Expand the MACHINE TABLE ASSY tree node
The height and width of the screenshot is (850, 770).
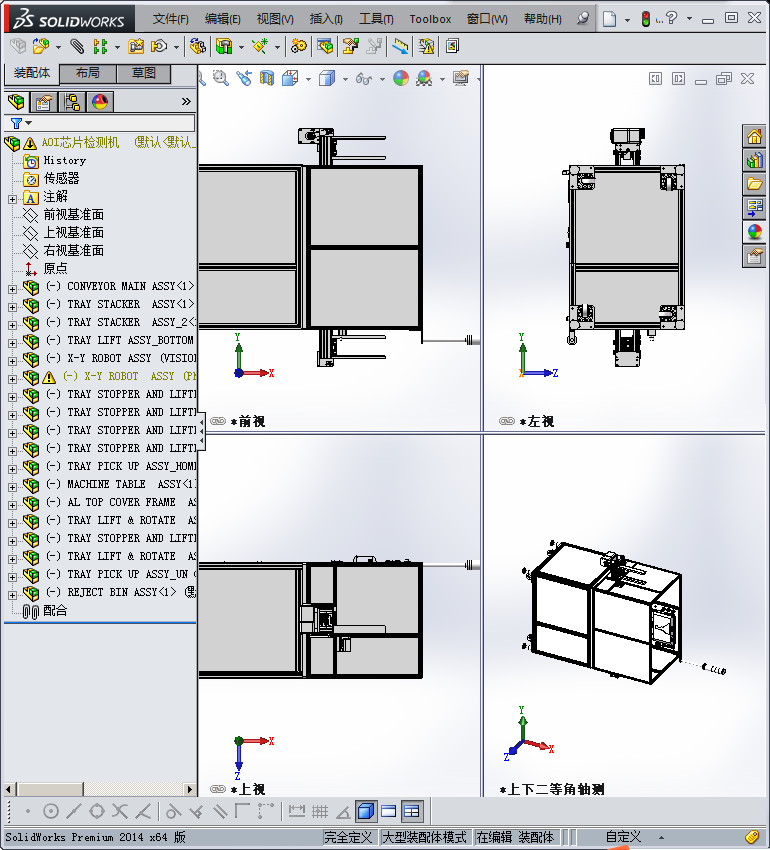coord(12,487)
